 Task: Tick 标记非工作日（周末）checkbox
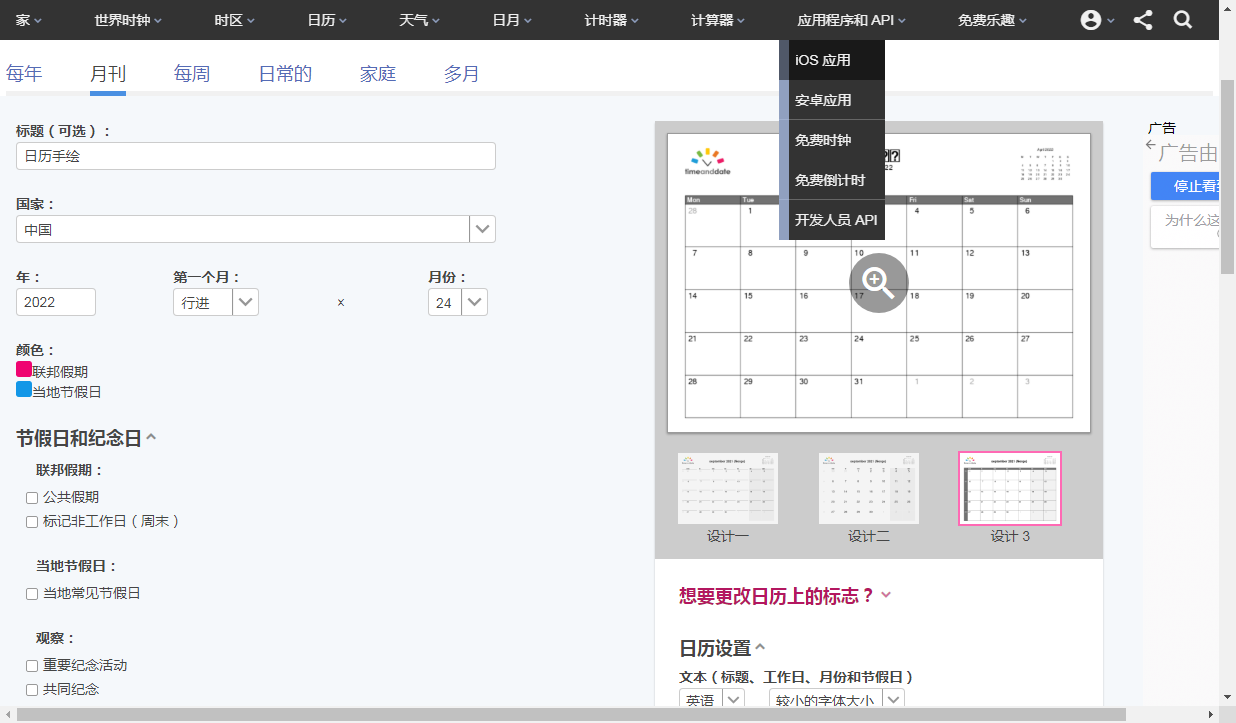tap(32, 522)
